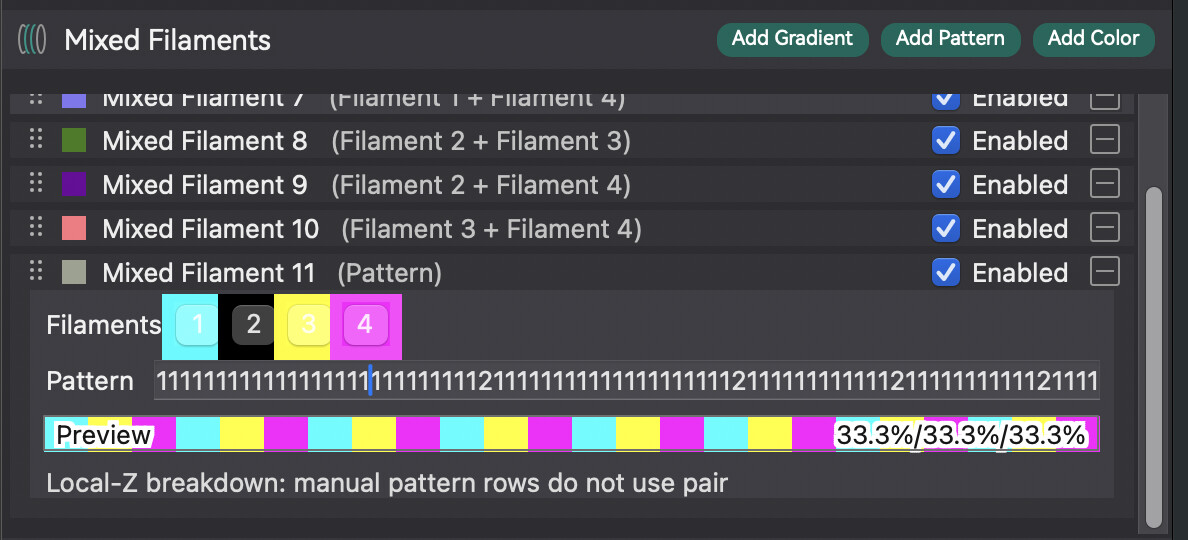This screenshot has height=540, width=1188.
Task: Click drag handle of Mixed Filament 11
Action: [x=35, y=272]
